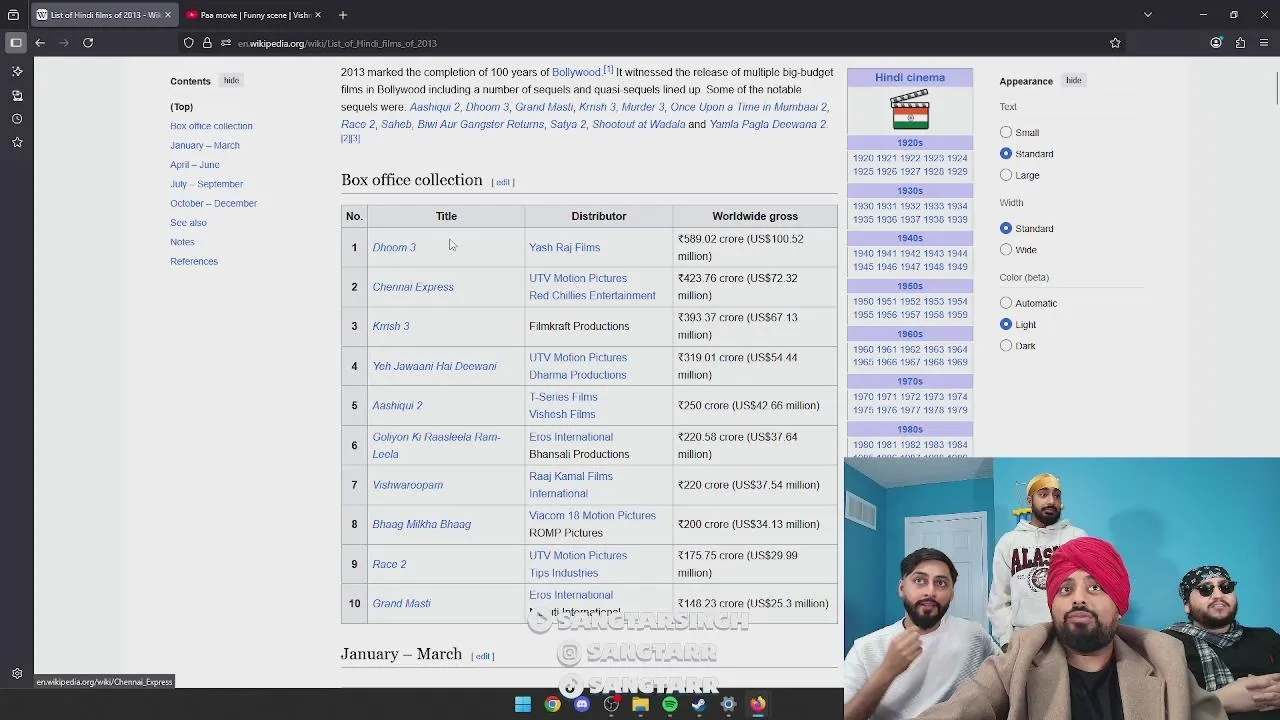Select Dark color mode radio button
Screen dimensions: 1280x720
[1006, 345]
